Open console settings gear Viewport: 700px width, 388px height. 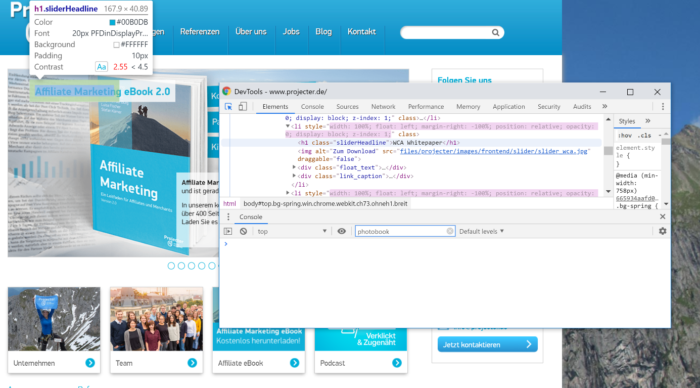pos(662,231)
